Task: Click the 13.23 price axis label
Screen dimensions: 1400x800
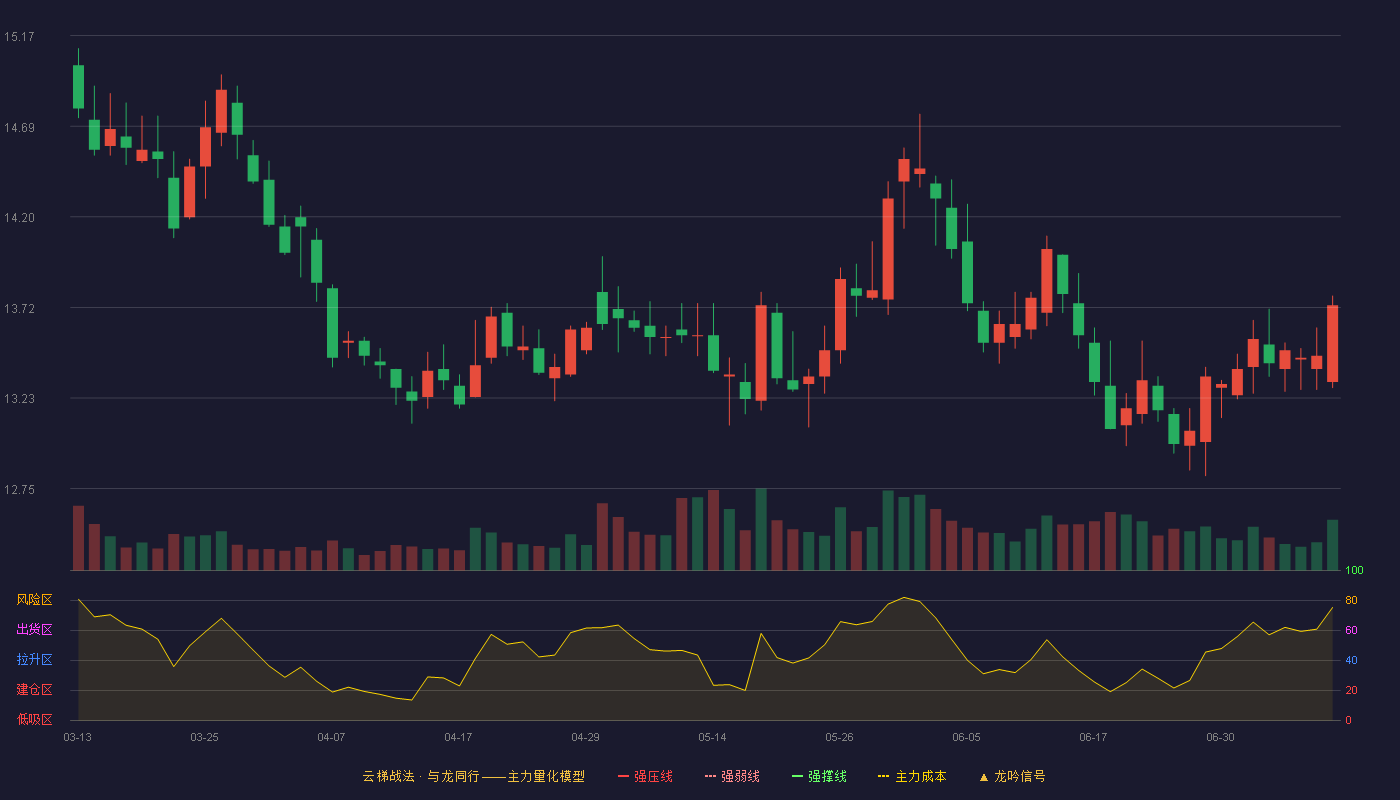Action: point(19,399)
